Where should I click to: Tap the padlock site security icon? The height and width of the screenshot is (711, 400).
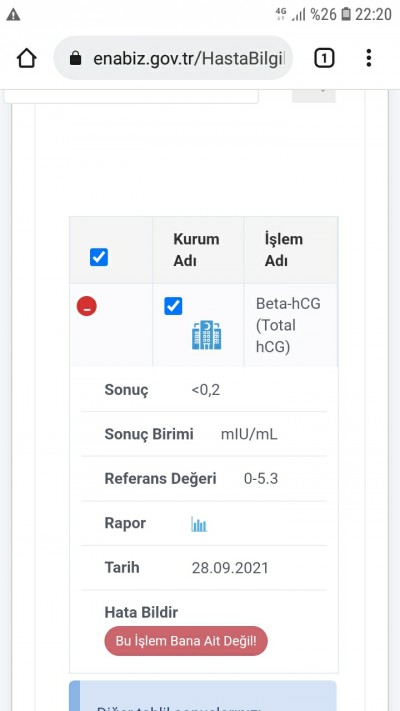pos(76,58)
